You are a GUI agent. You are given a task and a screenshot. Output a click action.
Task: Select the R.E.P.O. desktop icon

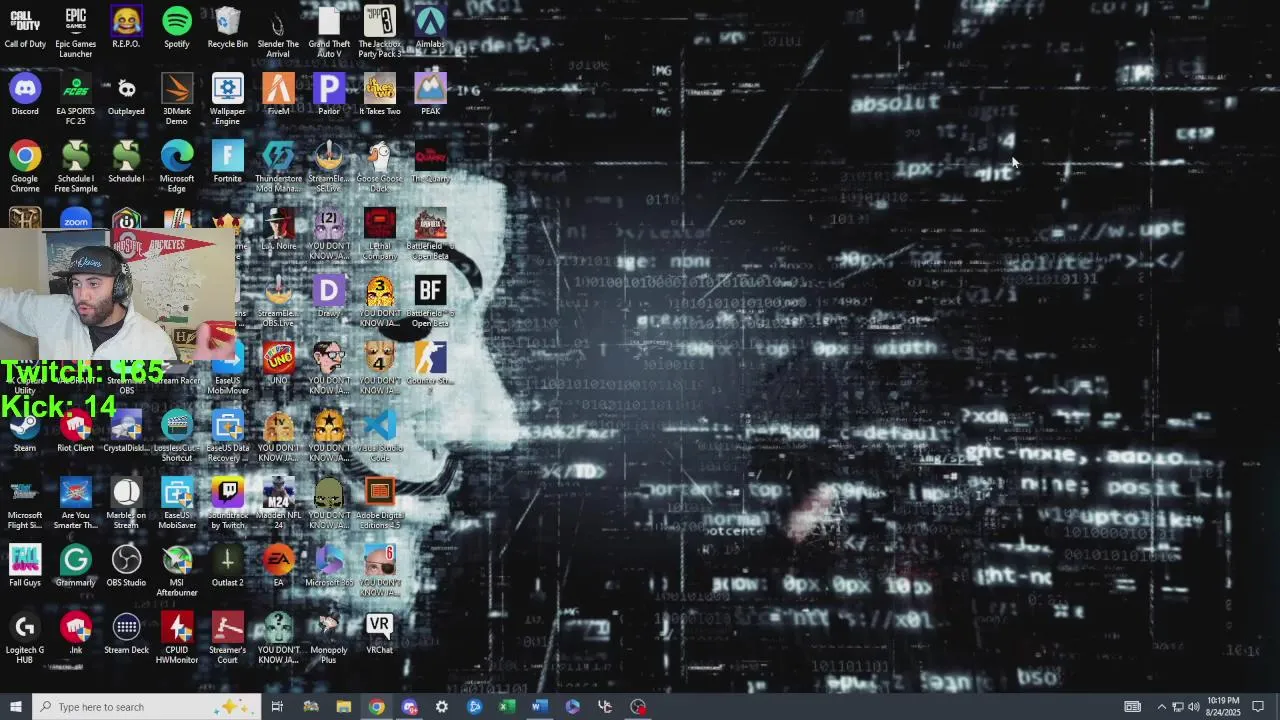[x=126, y=28]
